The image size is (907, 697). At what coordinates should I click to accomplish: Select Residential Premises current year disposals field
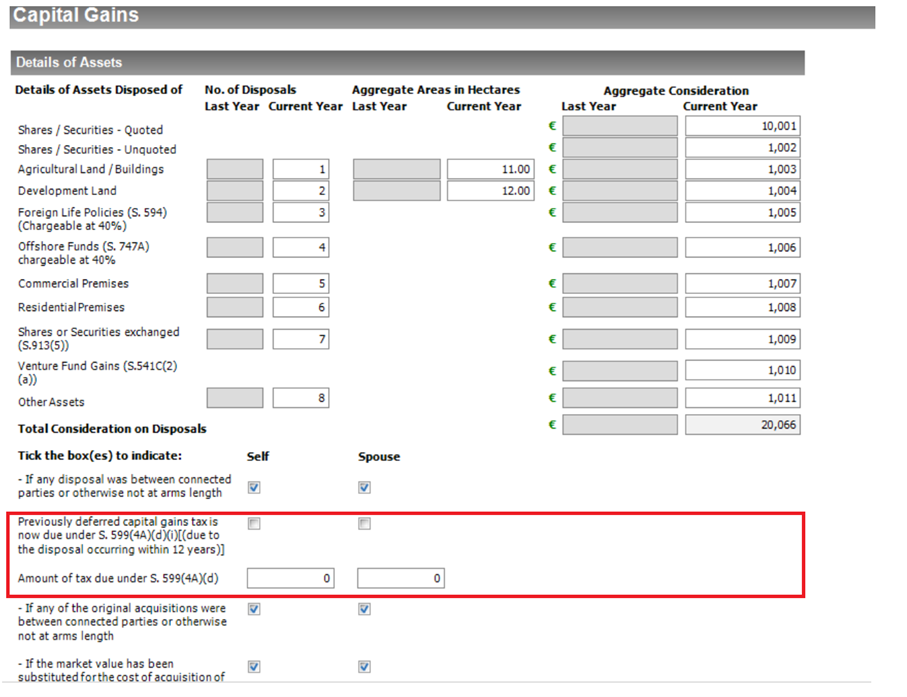(x=301, y=307)
